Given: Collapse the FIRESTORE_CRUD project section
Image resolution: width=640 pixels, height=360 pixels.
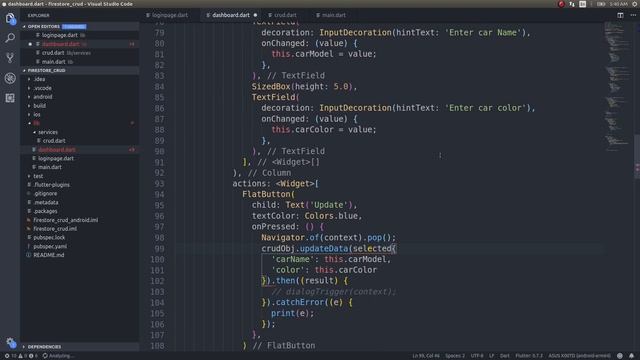Looking at the screenshot, I should (80, 71).
